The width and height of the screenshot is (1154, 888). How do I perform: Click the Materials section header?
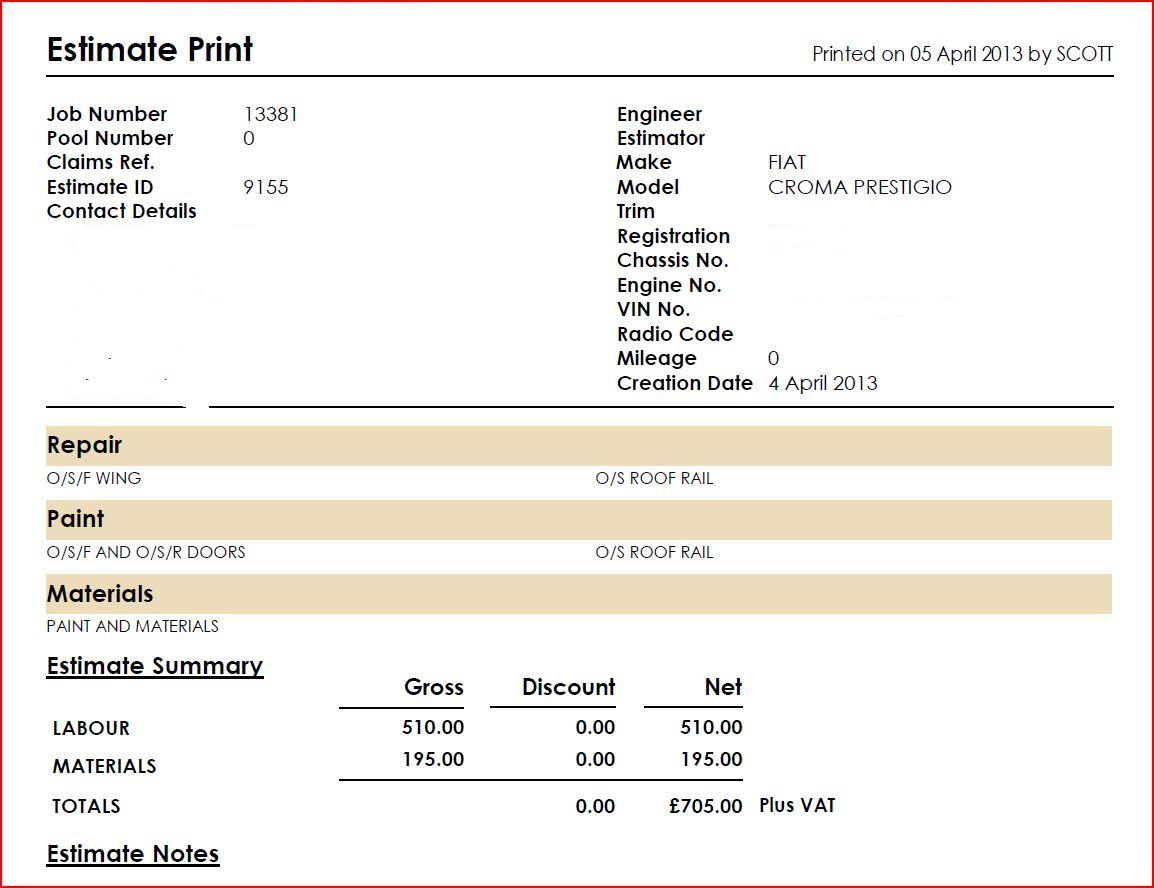[x=578, y=594]
